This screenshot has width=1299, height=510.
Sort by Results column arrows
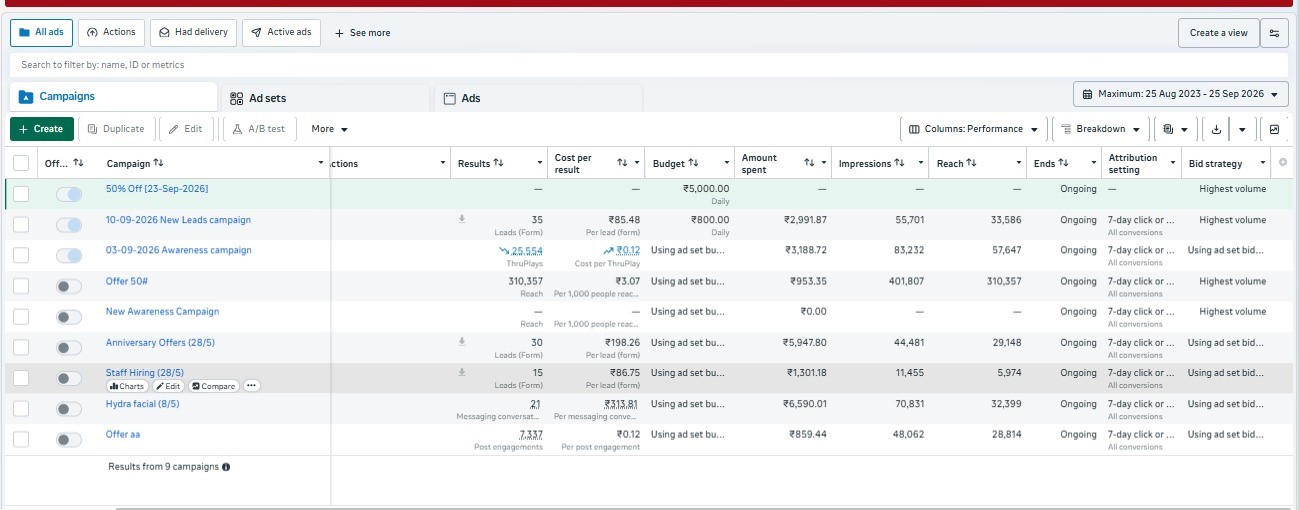pos(498,163)
